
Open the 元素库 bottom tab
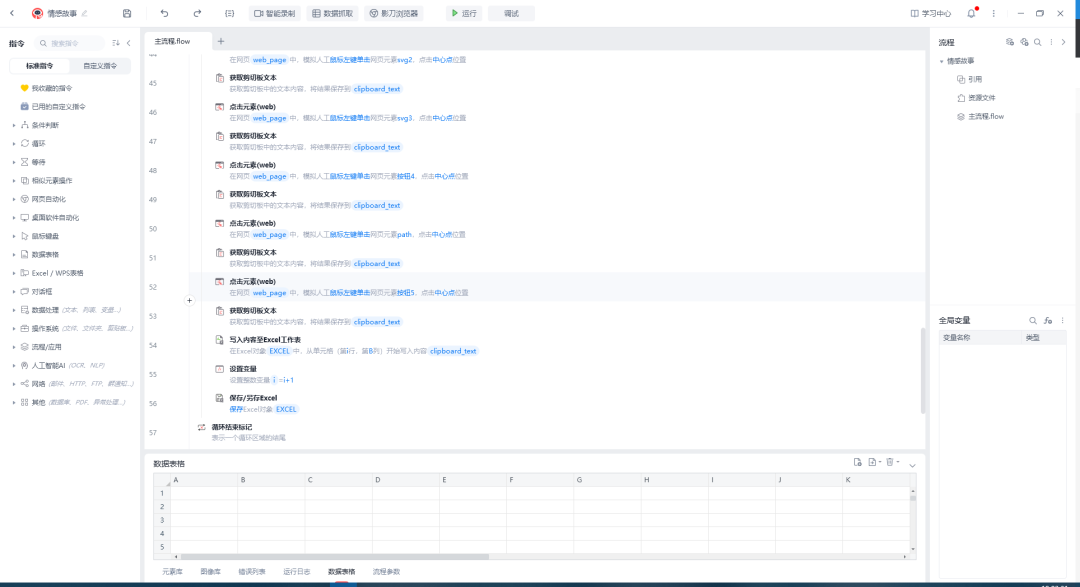[172, 572]
